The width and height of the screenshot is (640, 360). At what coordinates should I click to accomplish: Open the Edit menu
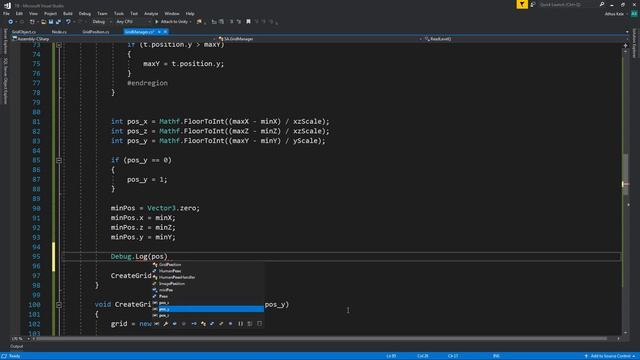coord(19,13)
